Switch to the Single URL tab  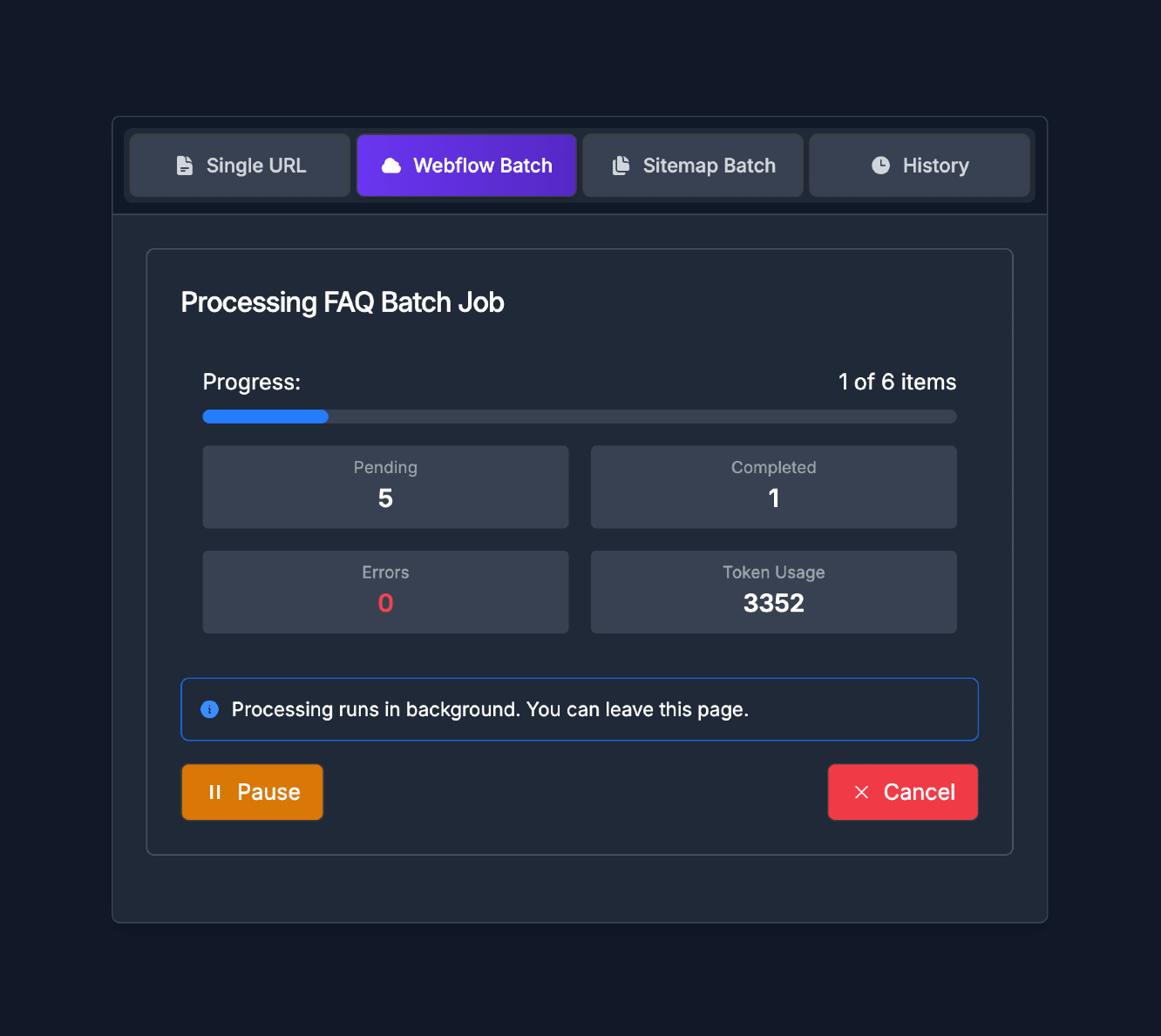coord(239,165)
